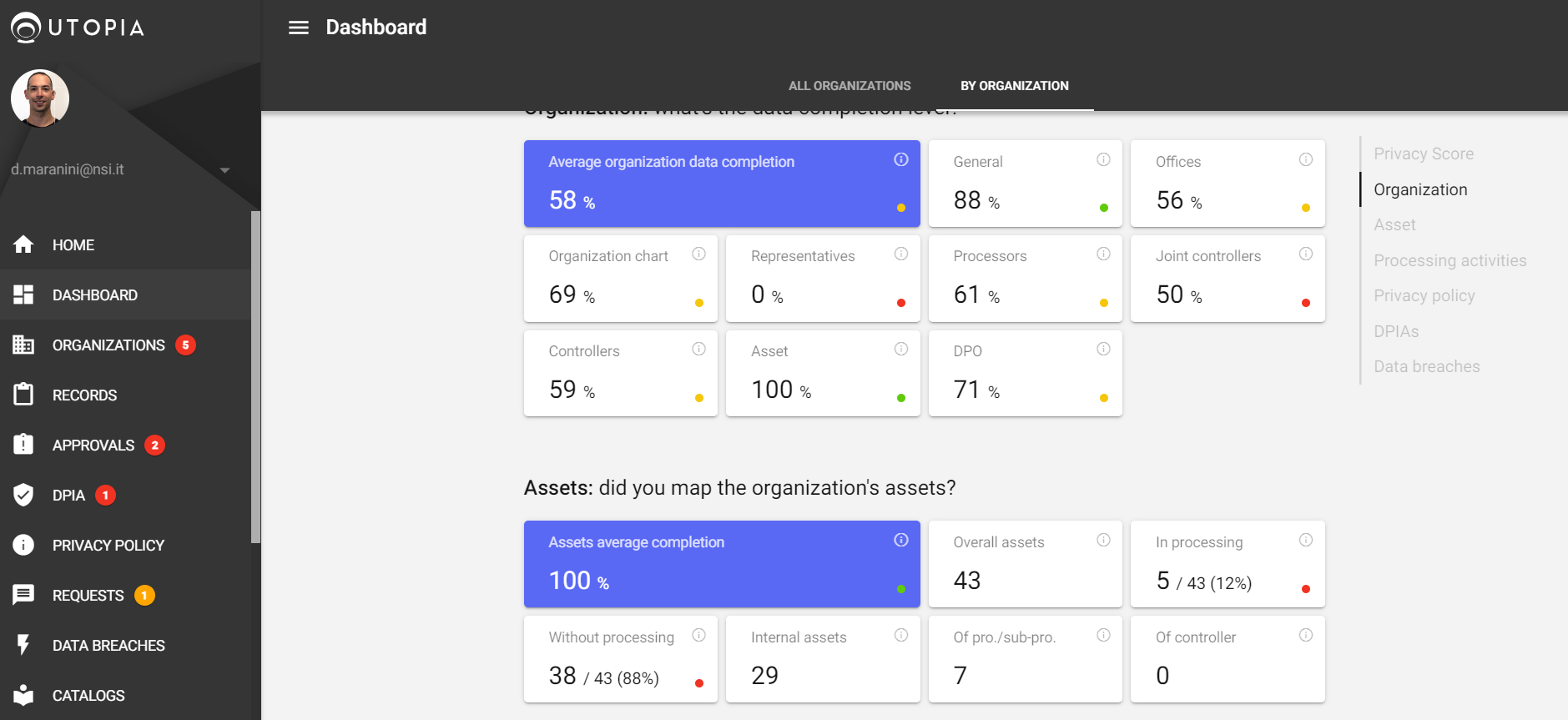Click the Representatives 0 % value
The width and height of the screenshot is (1568, 720).
(767, 295)
